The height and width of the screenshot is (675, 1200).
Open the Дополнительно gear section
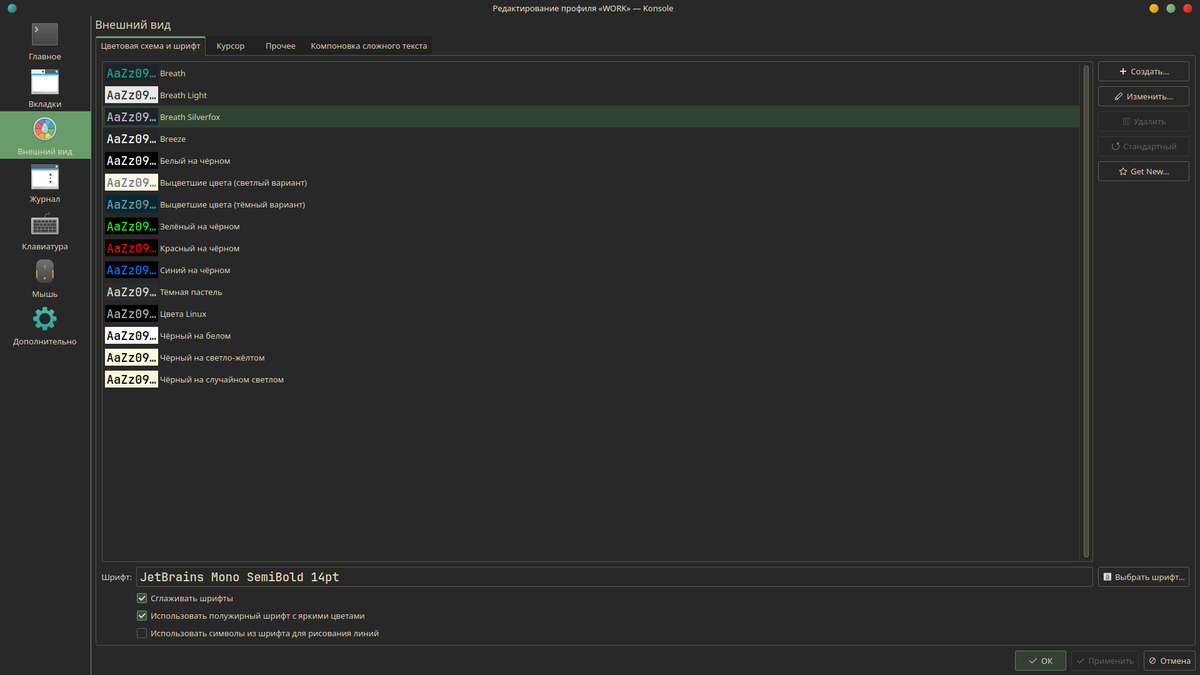tap(45, 326)
